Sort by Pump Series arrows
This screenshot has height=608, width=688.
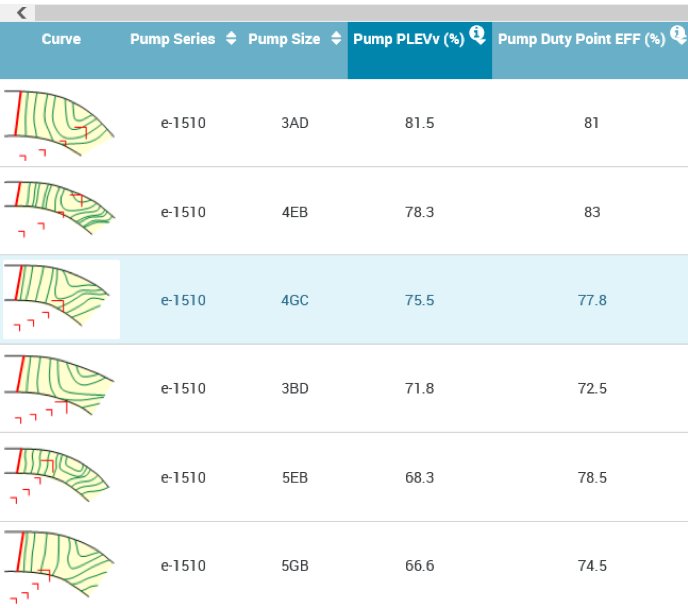pyautogui.click(x=231, y=39)
